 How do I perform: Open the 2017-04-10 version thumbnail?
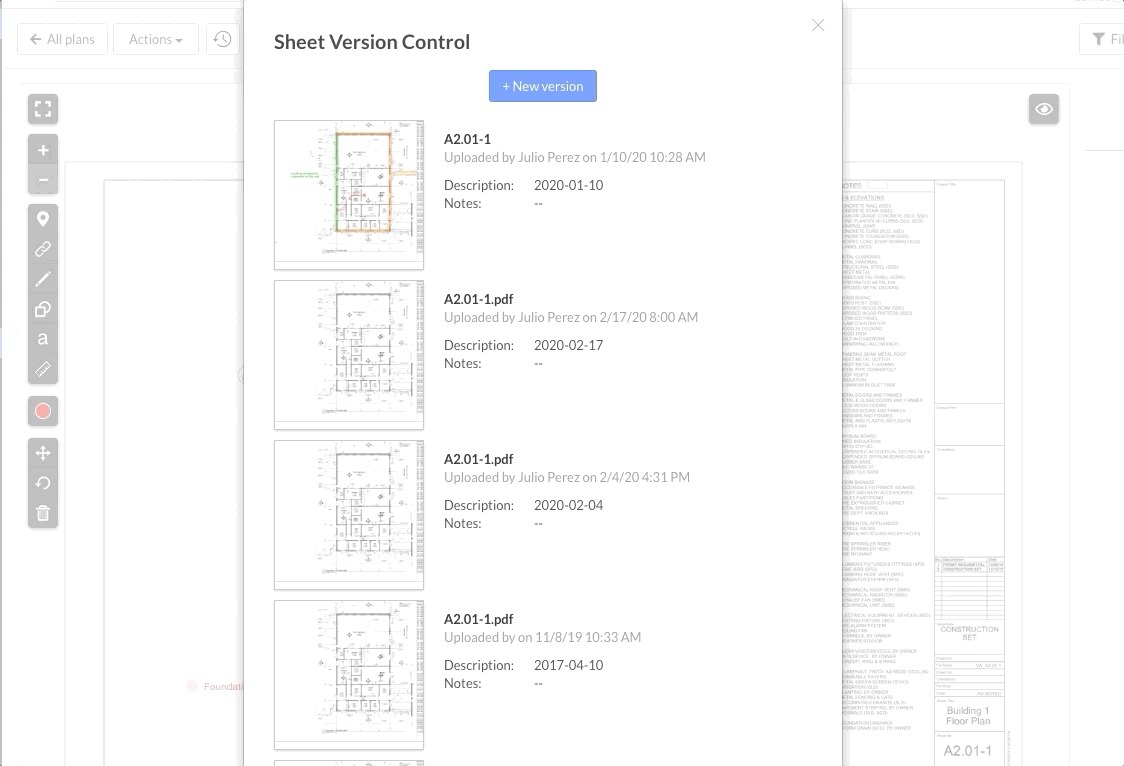(349, 675)
